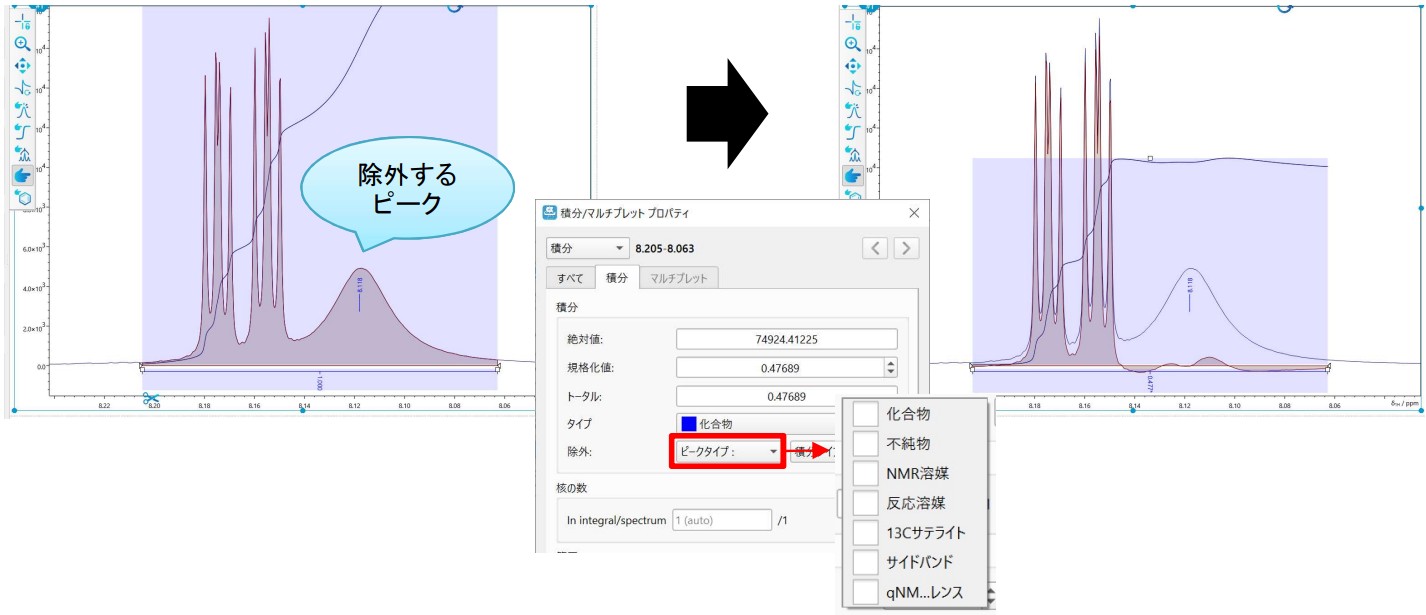
Task: Check the 化合物 checkbox in the exclusion list
Action: point(866,413)
